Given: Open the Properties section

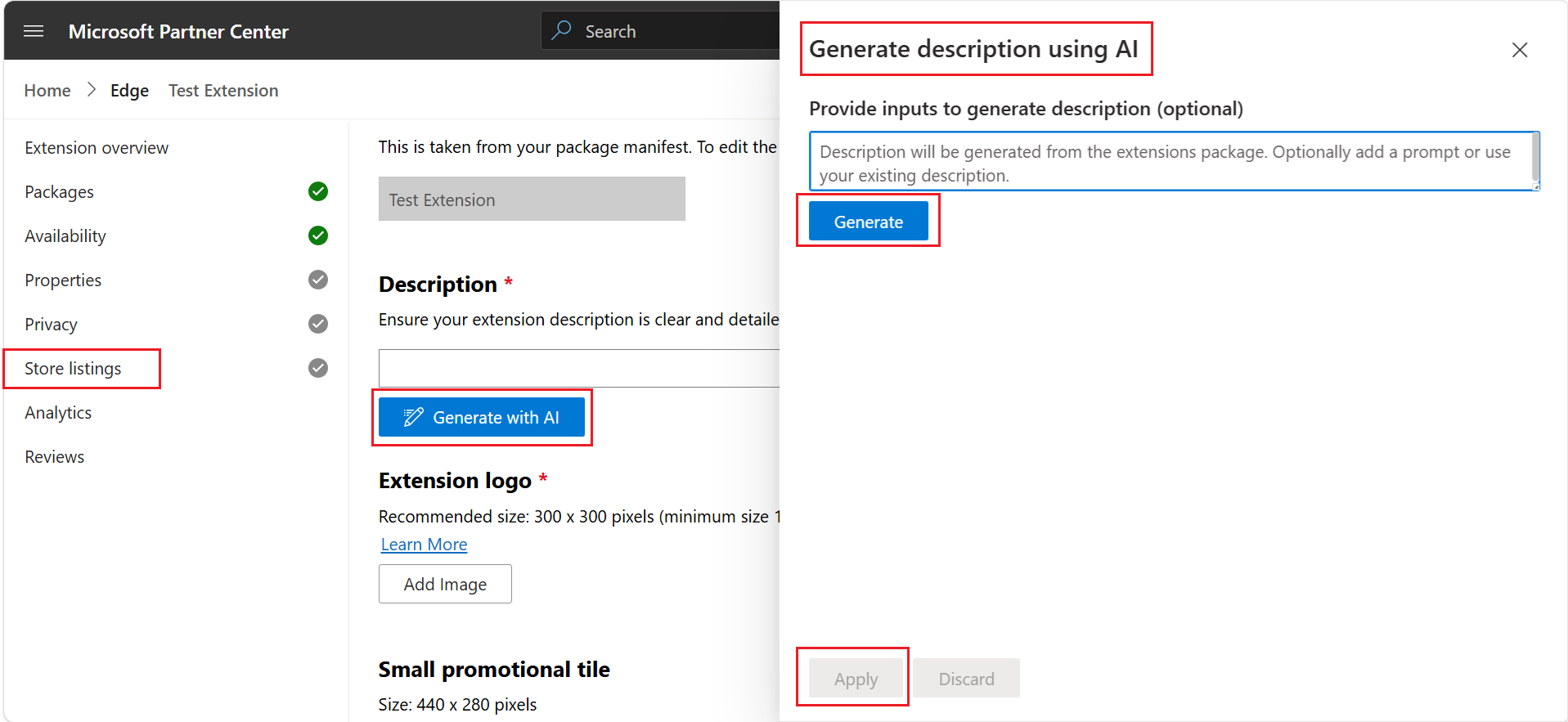Looking at the screenshot, I should point(63,280).
